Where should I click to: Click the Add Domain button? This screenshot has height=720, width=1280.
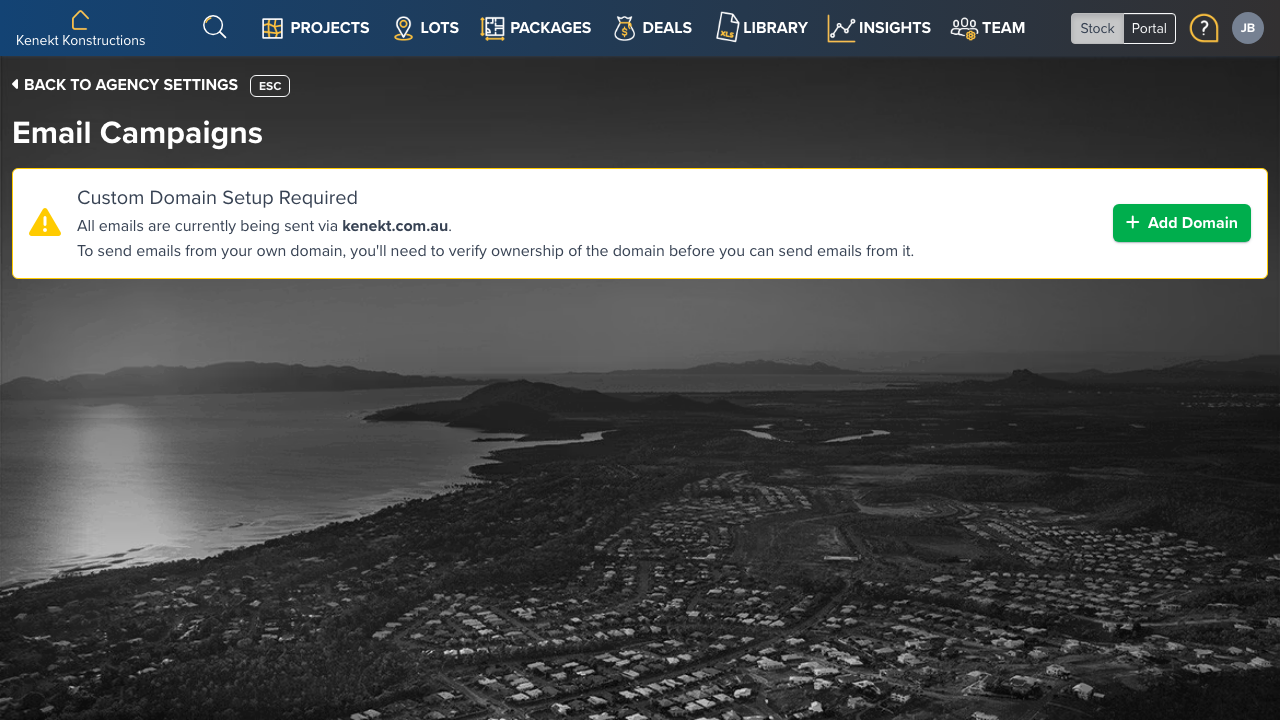tap(1182, 223)
